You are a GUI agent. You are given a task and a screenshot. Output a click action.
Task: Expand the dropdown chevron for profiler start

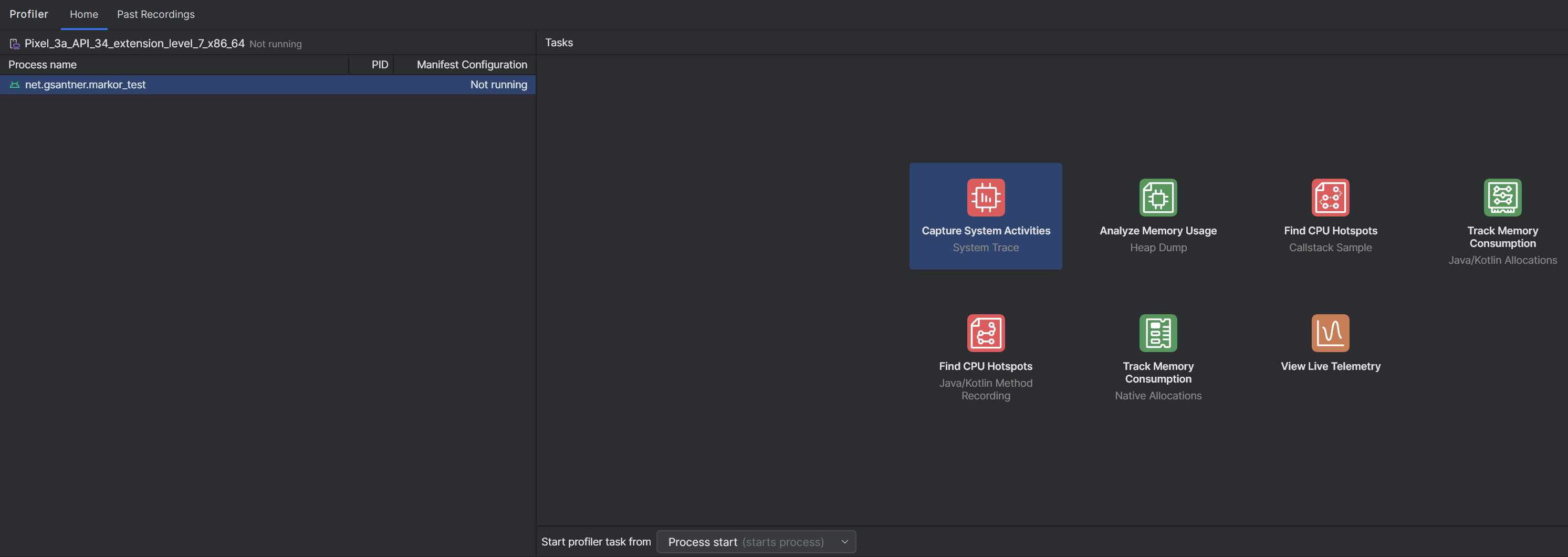click(844, 542)
